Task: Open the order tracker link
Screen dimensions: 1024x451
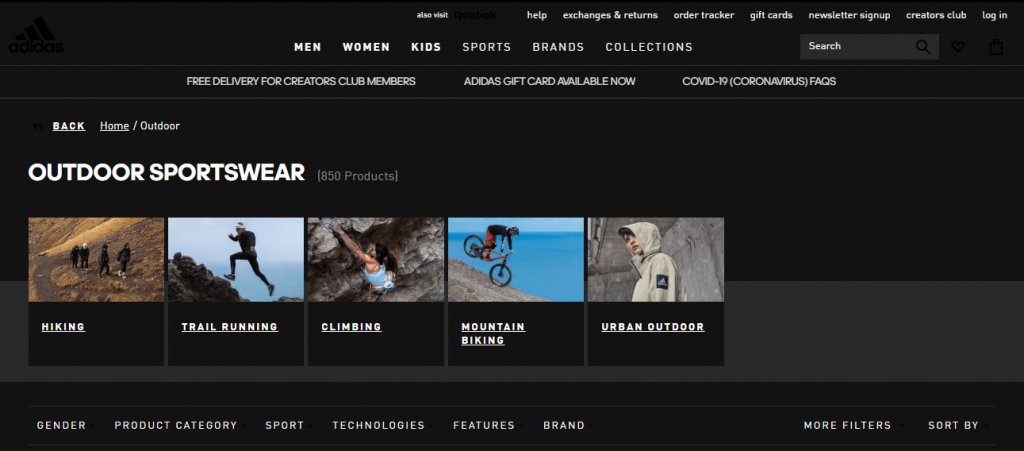Action: pos(704,15)
